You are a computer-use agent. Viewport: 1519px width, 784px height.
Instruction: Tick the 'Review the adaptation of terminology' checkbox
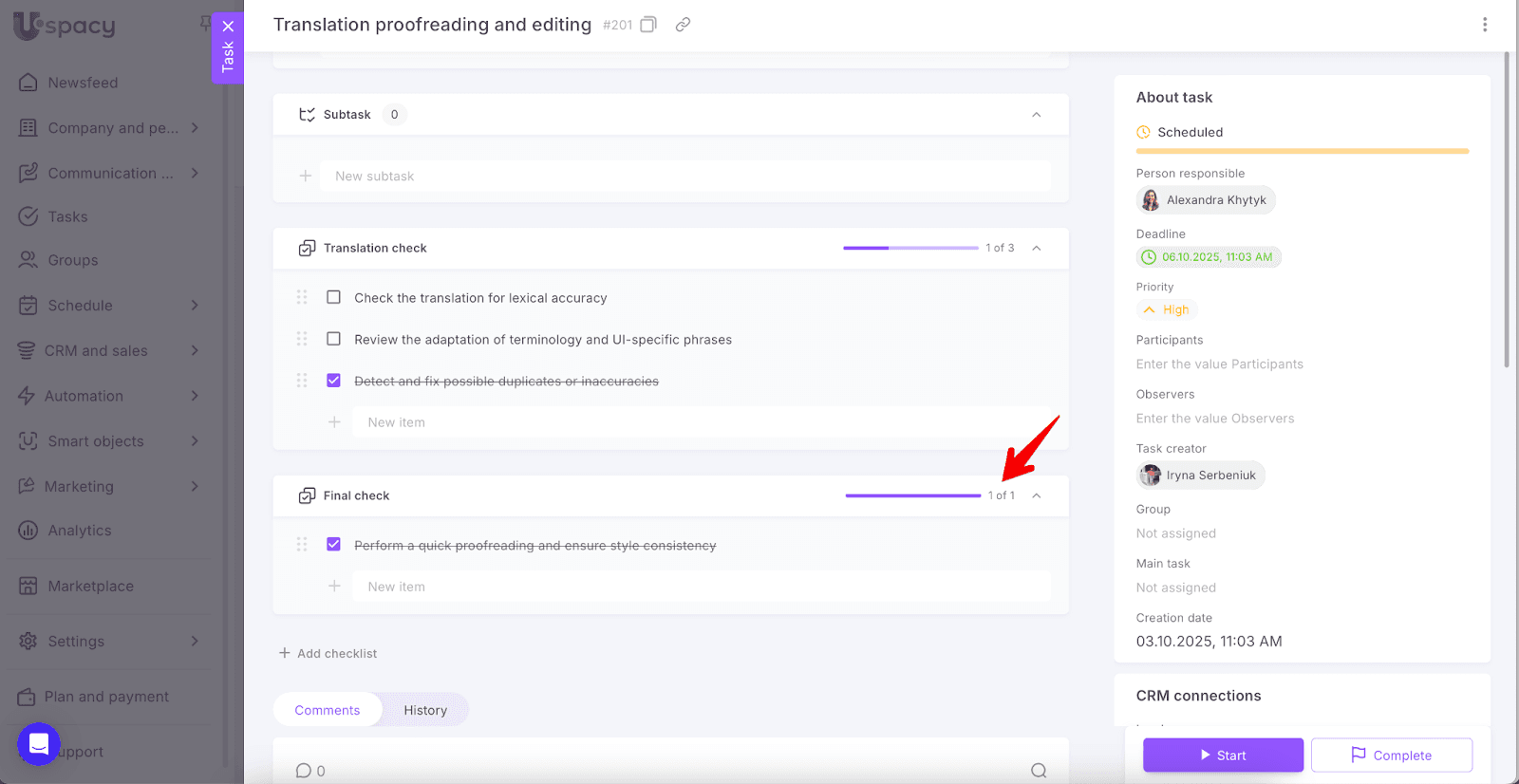coord(333,339)
